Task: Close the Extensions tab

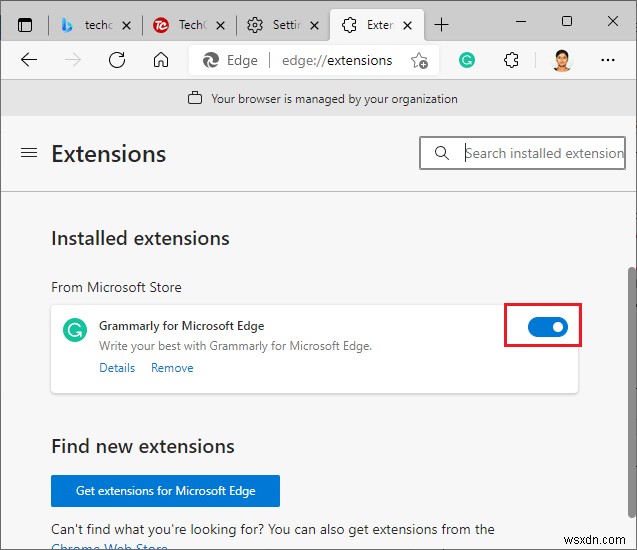Action: tap(410, 25)
